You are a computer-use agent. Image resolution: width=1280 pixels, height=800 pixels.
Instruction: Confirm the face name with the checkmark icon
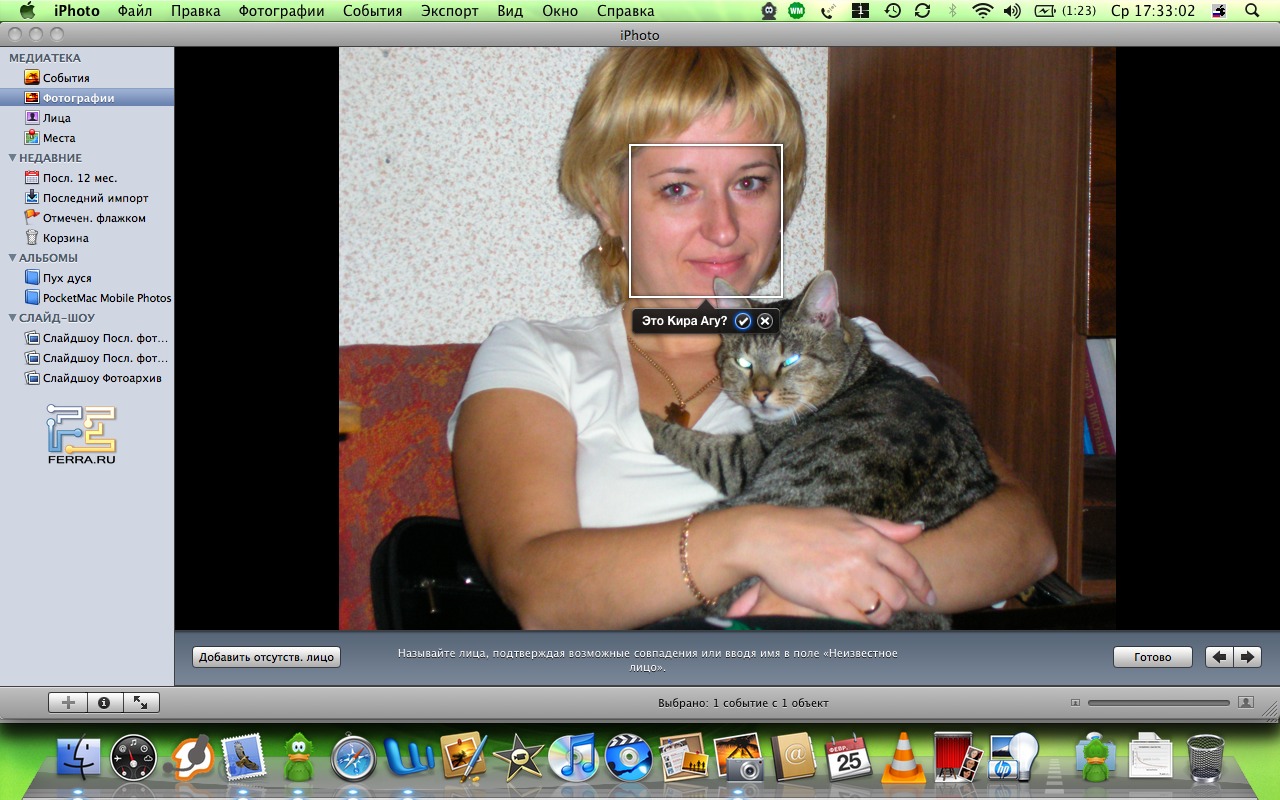(x=743, y=321)
